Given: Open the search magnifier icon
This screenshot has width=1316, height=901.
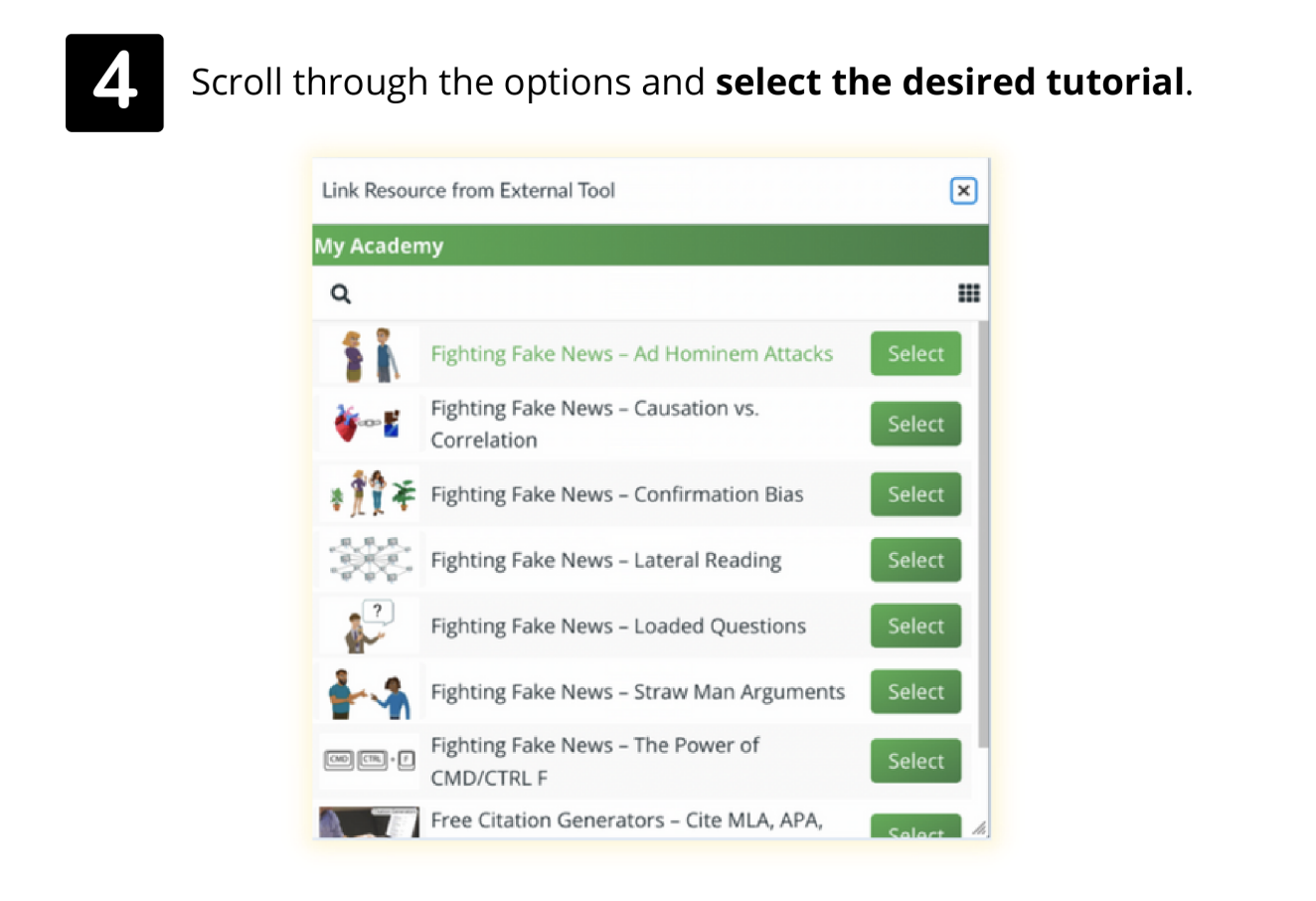Looking at the screenshot, I should pos(340,293).
